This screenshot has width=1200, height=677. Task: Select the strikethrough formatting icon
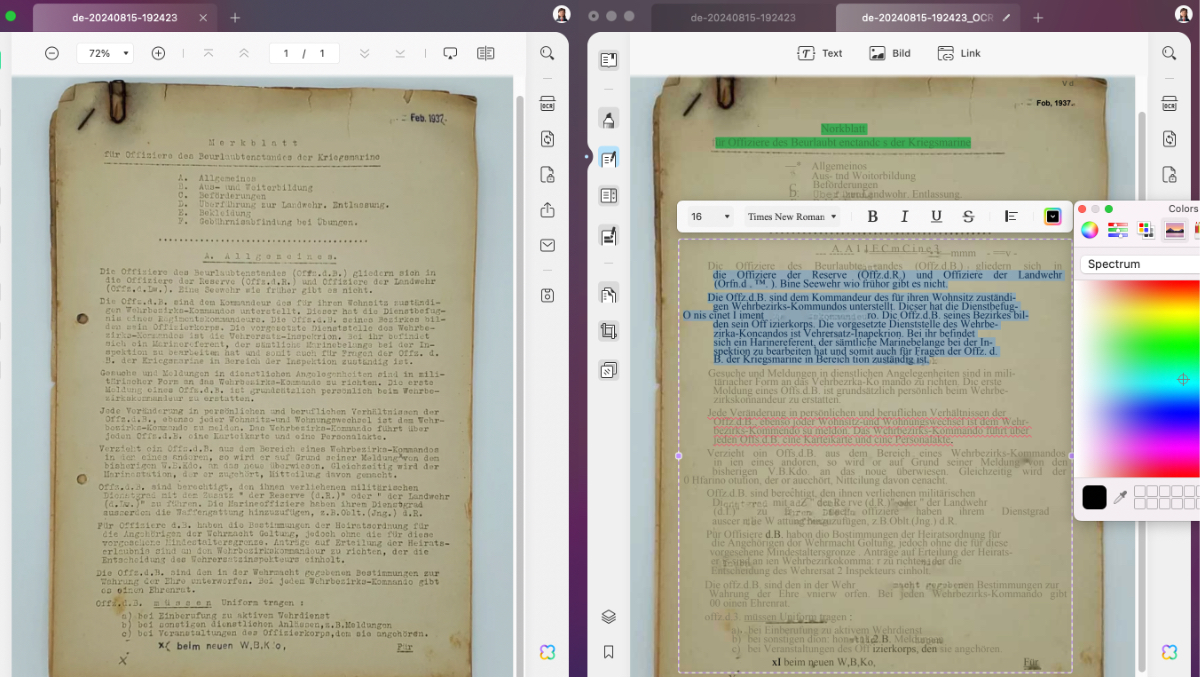[968, 217]
